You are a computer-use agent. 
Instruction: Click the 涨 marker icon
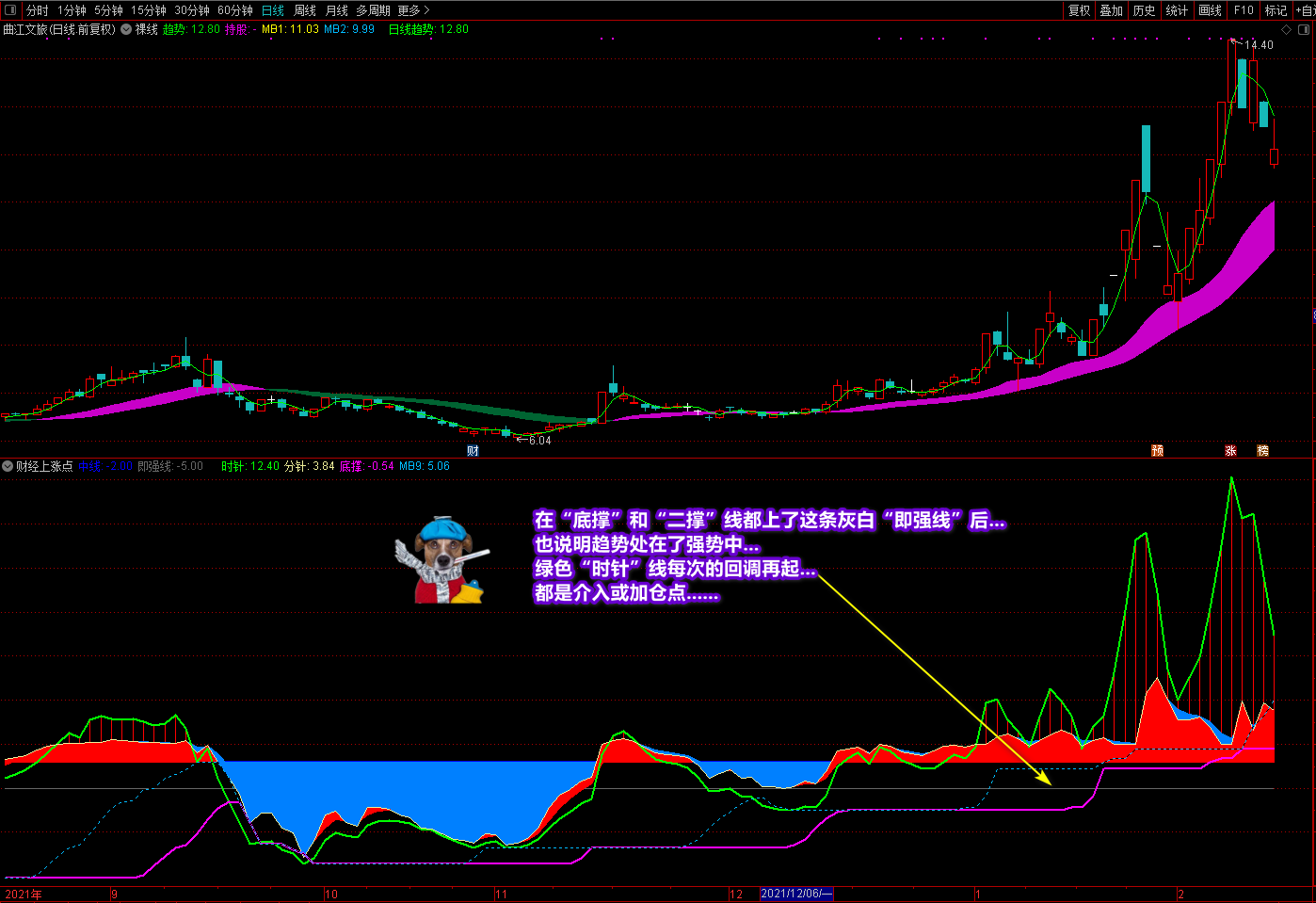tap(1230, 451)
